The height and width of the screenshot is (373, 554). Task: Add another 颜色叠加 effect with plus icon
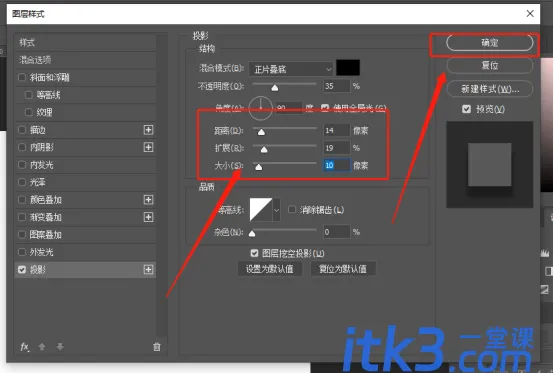tap(148, 200)
